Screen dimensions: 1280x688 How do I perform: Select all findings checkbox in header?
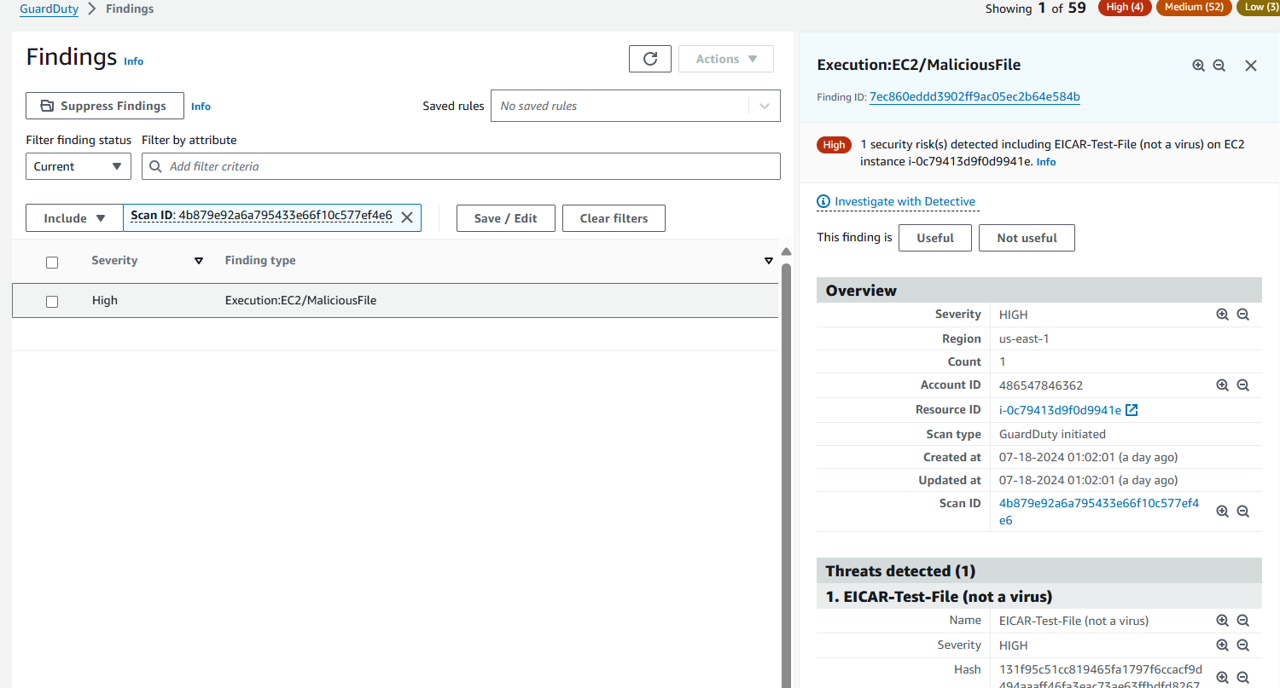pos(52,262)
